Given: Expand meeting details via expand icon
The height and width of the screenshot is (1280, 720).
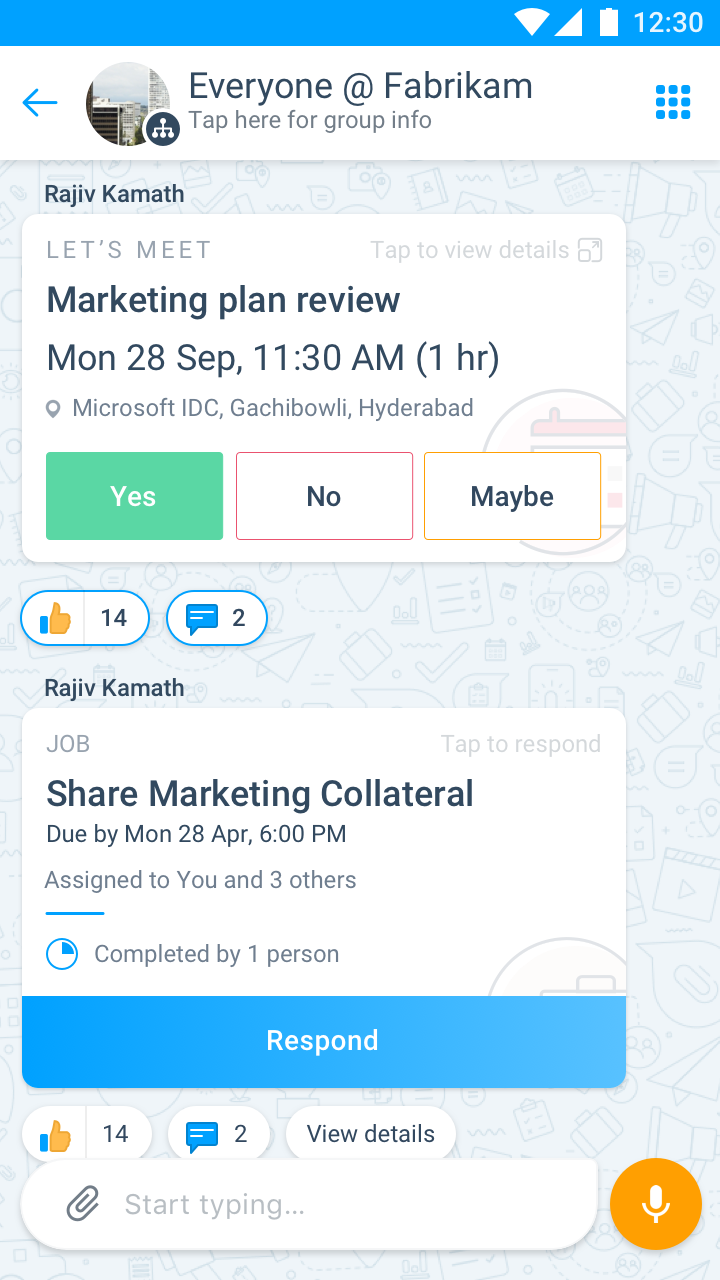Looking at the screenshot, I should point(590,250).
